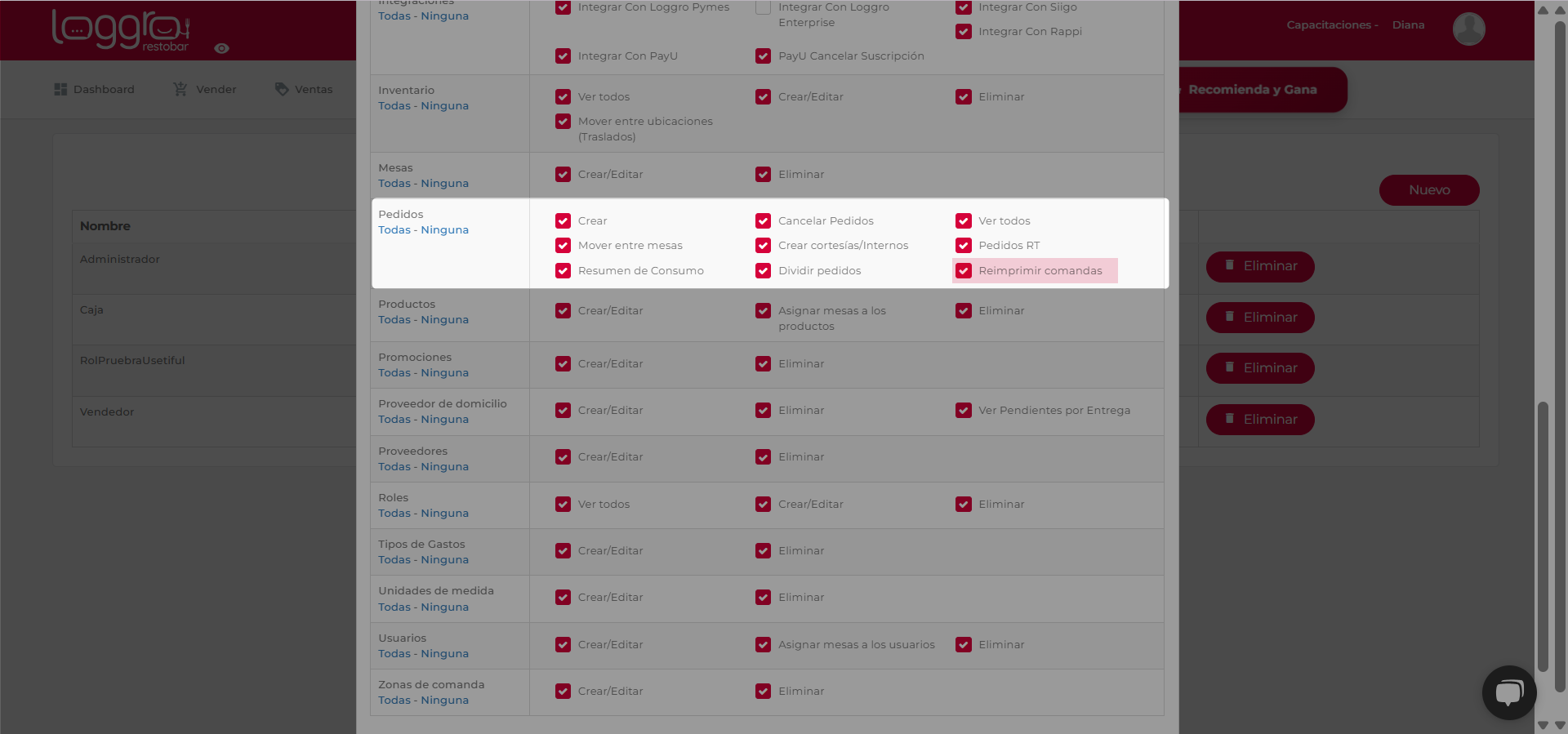This screenshot has height=734, width=1568.
Task: Click Ninguna link under Inventario
Action: [445, 106]
